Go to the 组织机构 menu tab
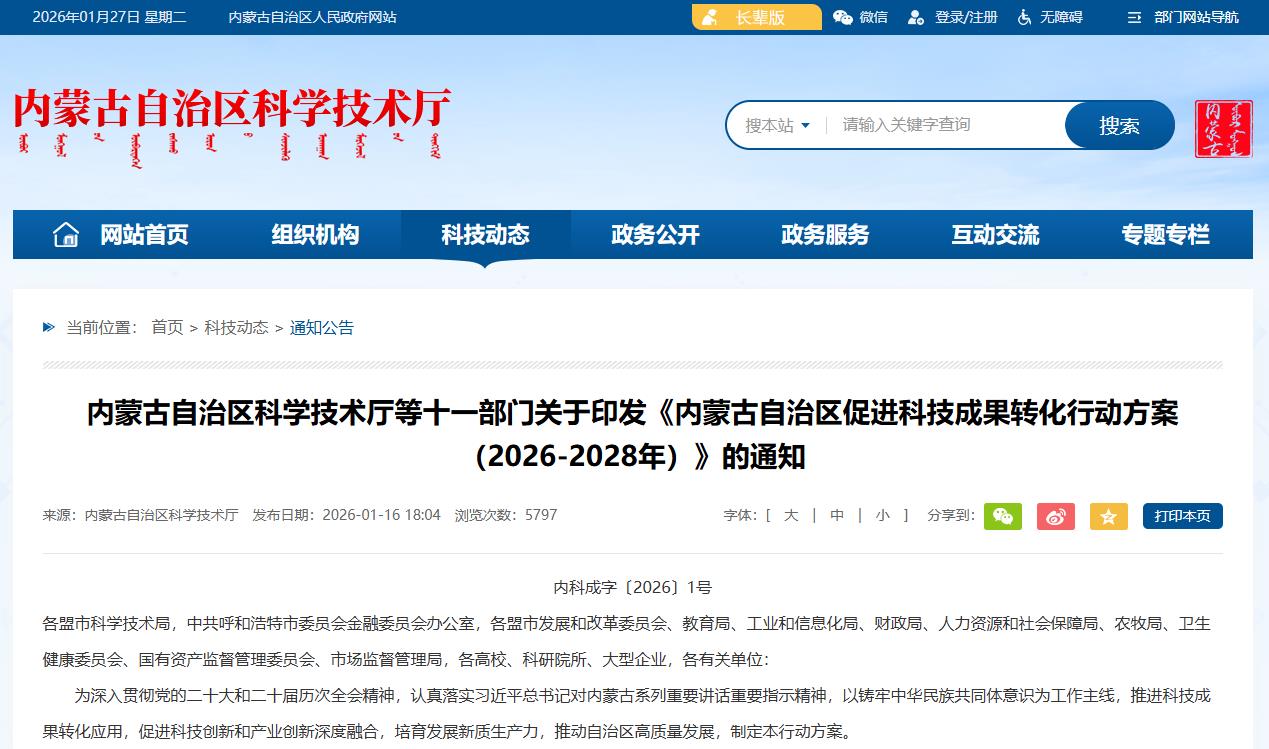Screen dimensions: 1269x749 315,235
